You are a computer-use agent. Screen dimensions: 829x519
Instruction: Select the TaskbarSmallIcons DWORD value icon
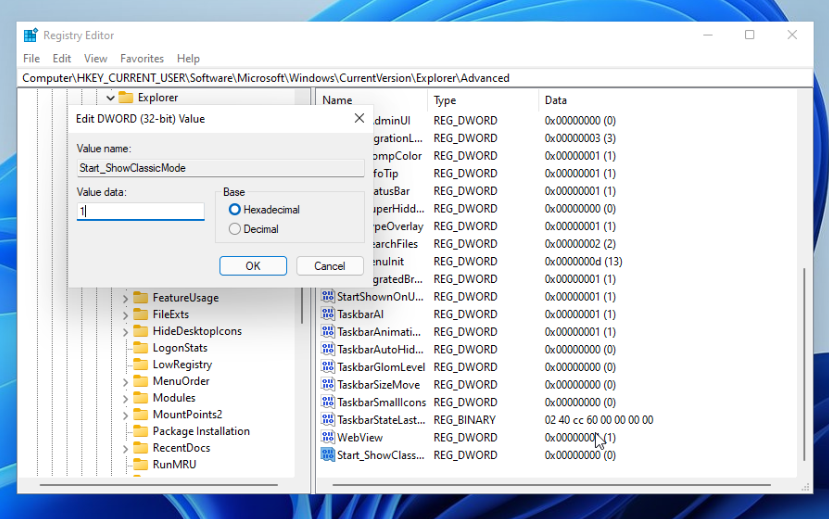click(327, 402)
